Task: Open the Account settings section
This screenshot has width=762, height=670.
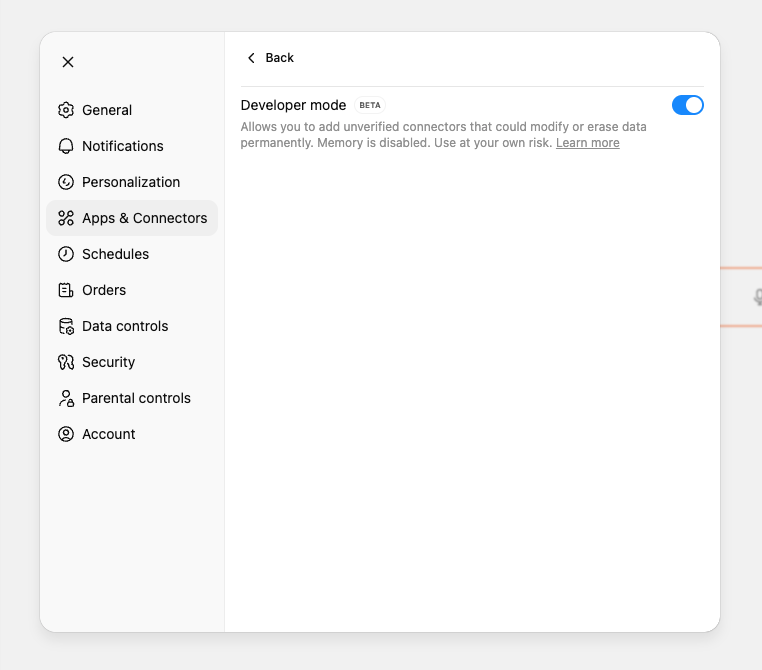Action: coord(108,434)
